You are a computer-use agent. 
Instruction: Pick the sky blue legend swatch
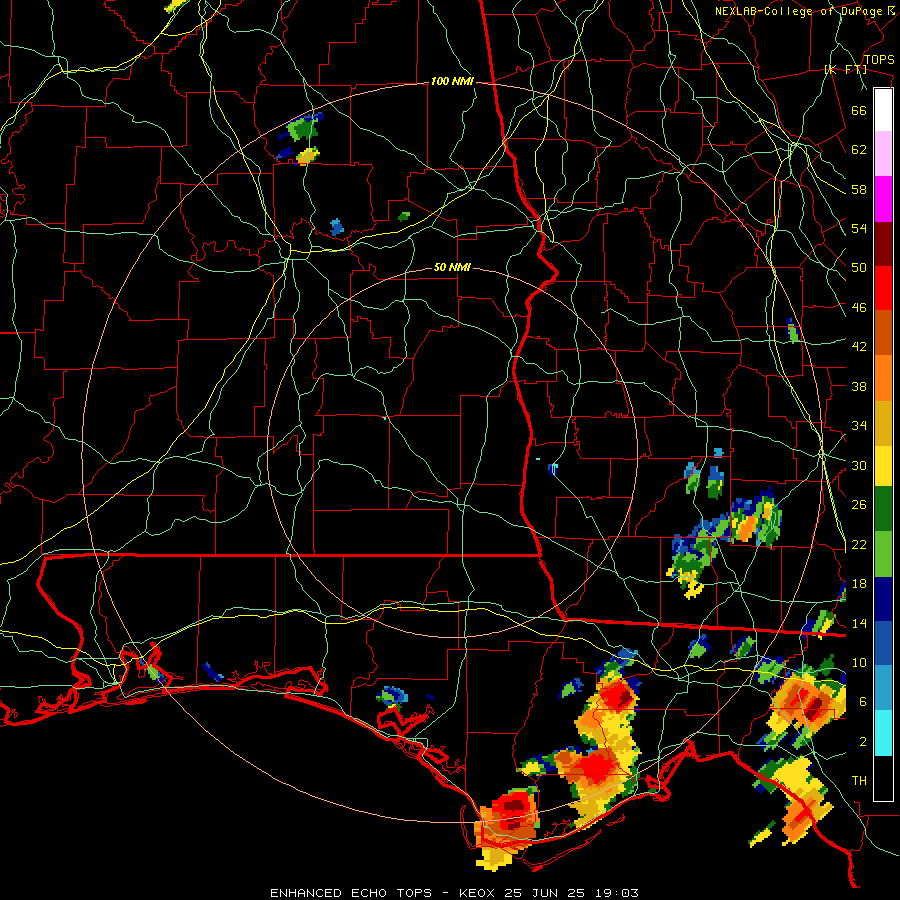883,688
